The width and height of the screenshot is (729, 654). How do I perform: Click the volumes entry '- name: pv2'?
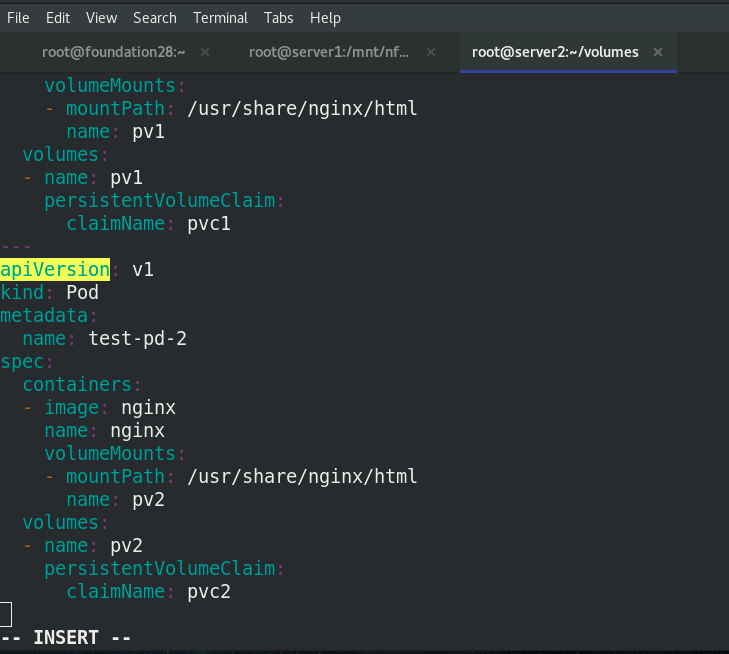tap(82, 546)
